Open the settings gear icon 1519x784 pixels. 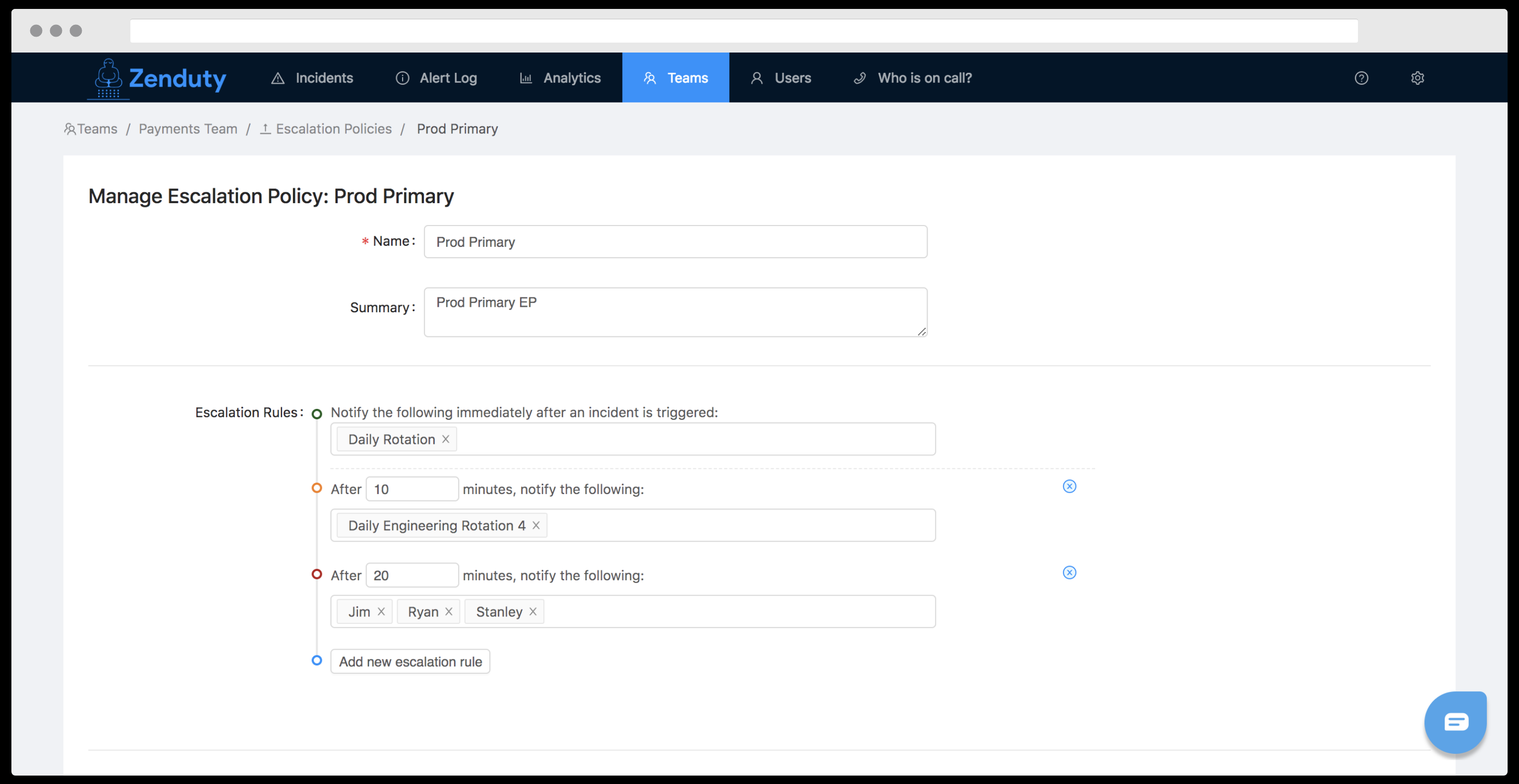(x=1417, y=78)
